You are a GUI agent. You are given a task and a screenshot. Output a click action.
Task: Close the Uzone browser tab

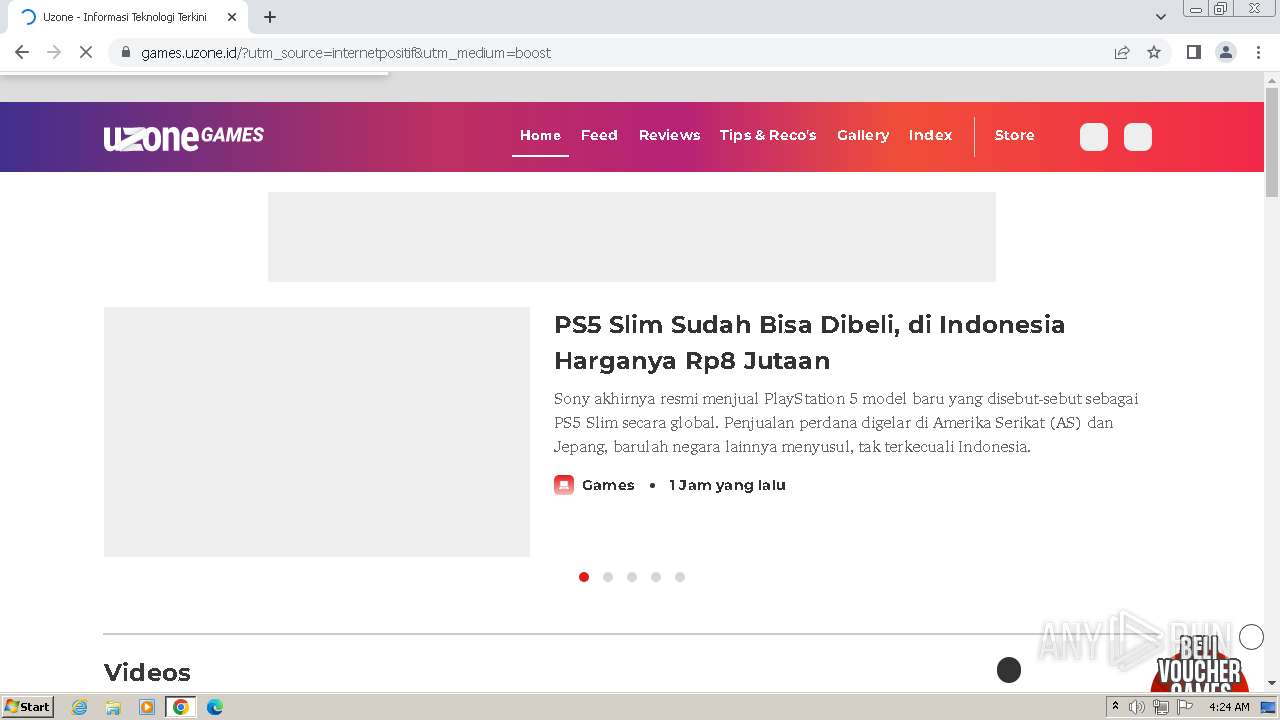click(x=232, y=17)
